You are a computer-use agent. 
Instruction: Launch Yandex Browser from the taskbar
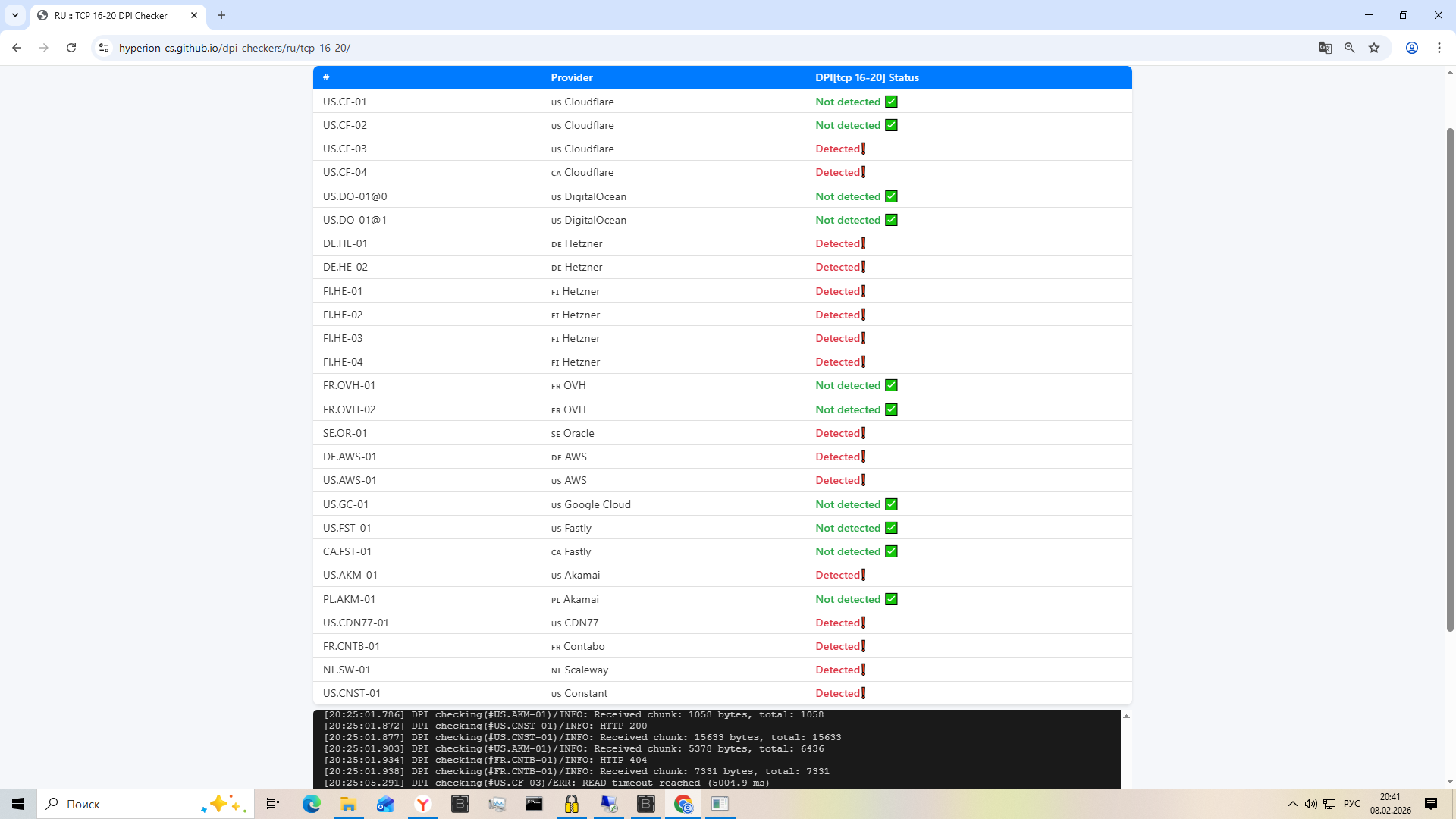tap(422, 804)
